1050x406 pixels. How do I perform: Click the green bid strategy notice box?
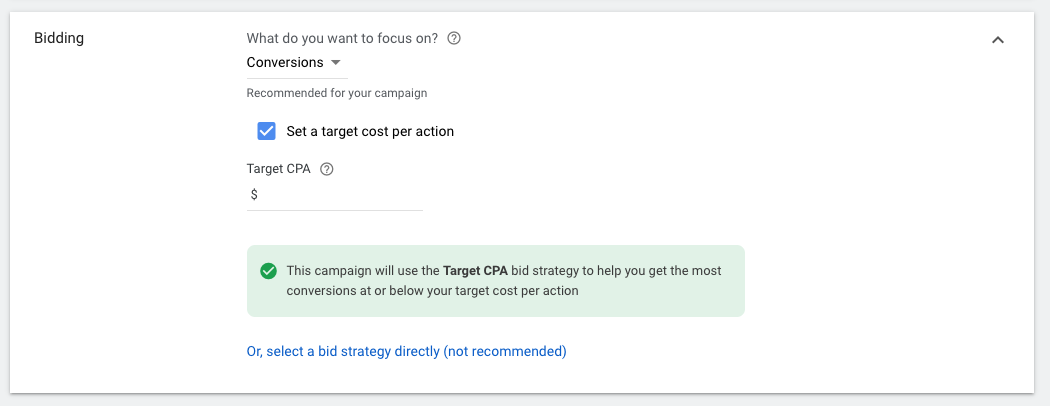[x=496, y=281]
